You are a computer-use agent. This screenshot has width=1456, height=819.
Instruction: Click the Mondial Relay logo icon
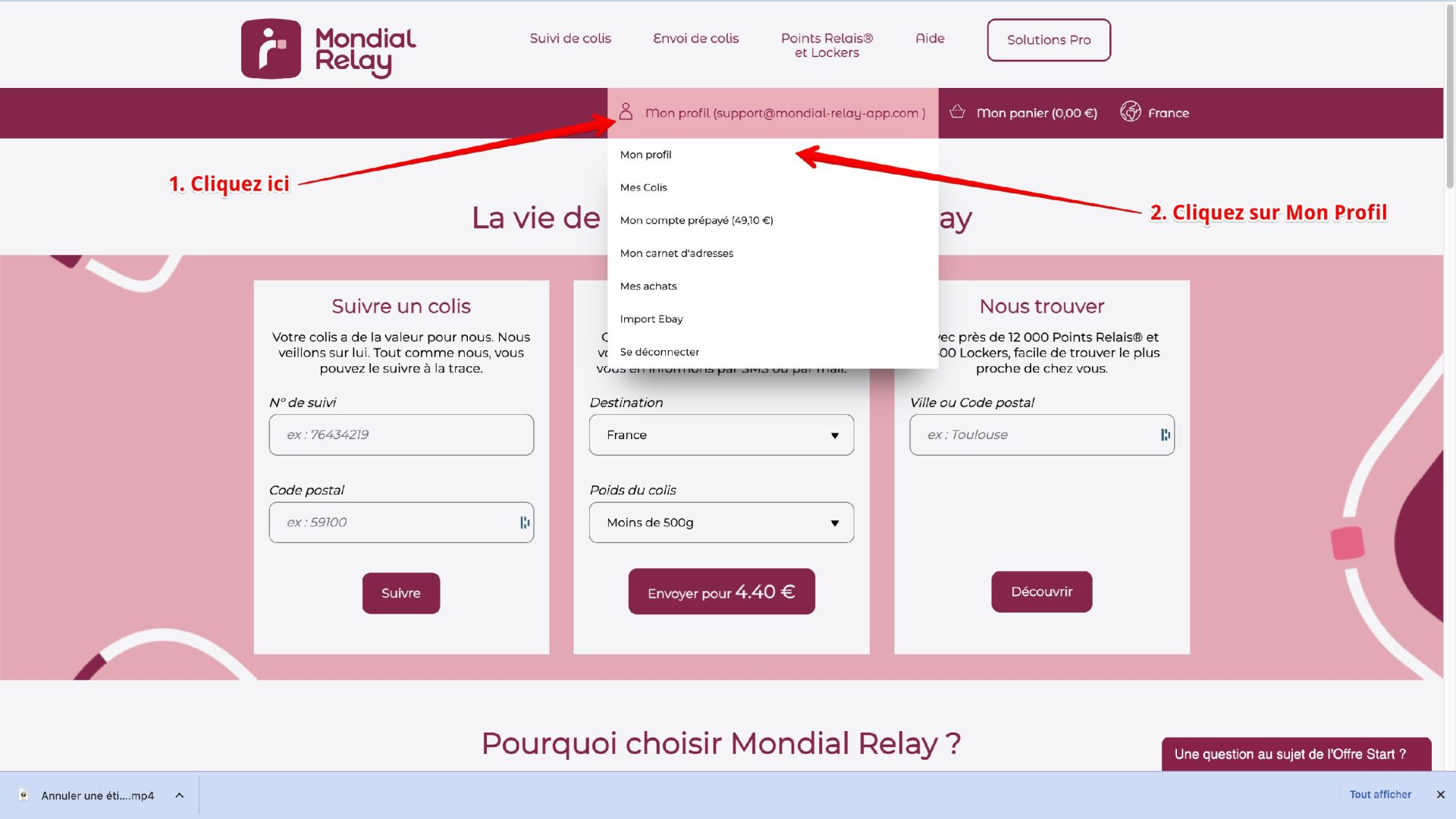pyautogui.click(x=270, y=48)
